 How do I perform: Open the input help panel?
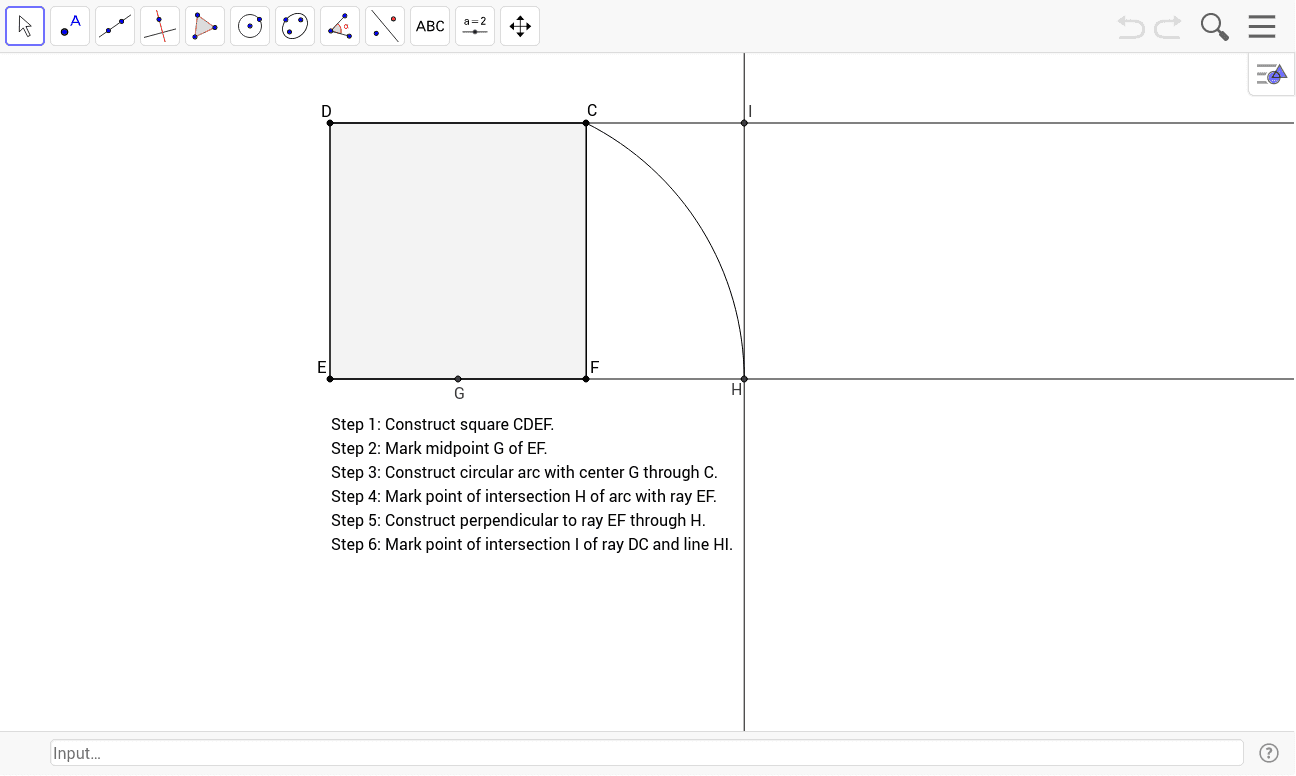coord(1268,752)
